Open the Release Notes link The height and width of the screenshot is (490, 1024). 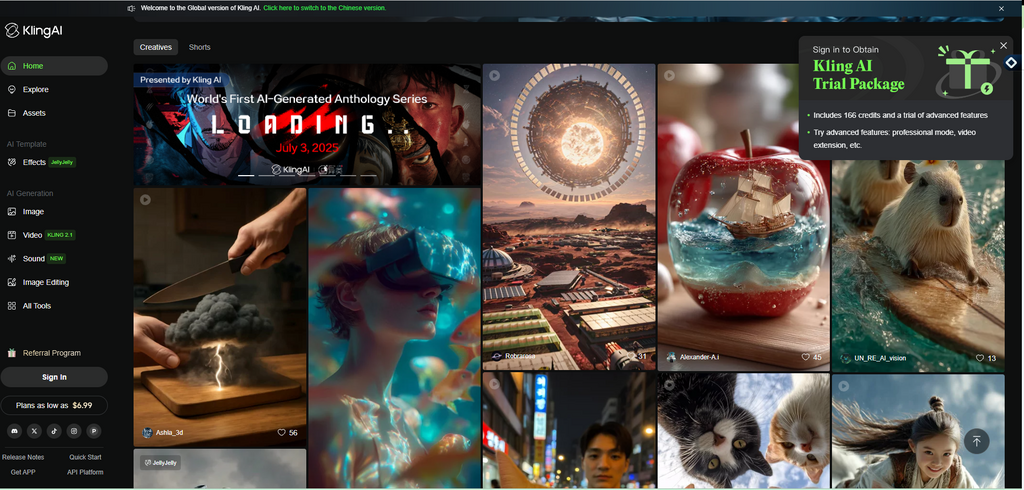[23, 457]
